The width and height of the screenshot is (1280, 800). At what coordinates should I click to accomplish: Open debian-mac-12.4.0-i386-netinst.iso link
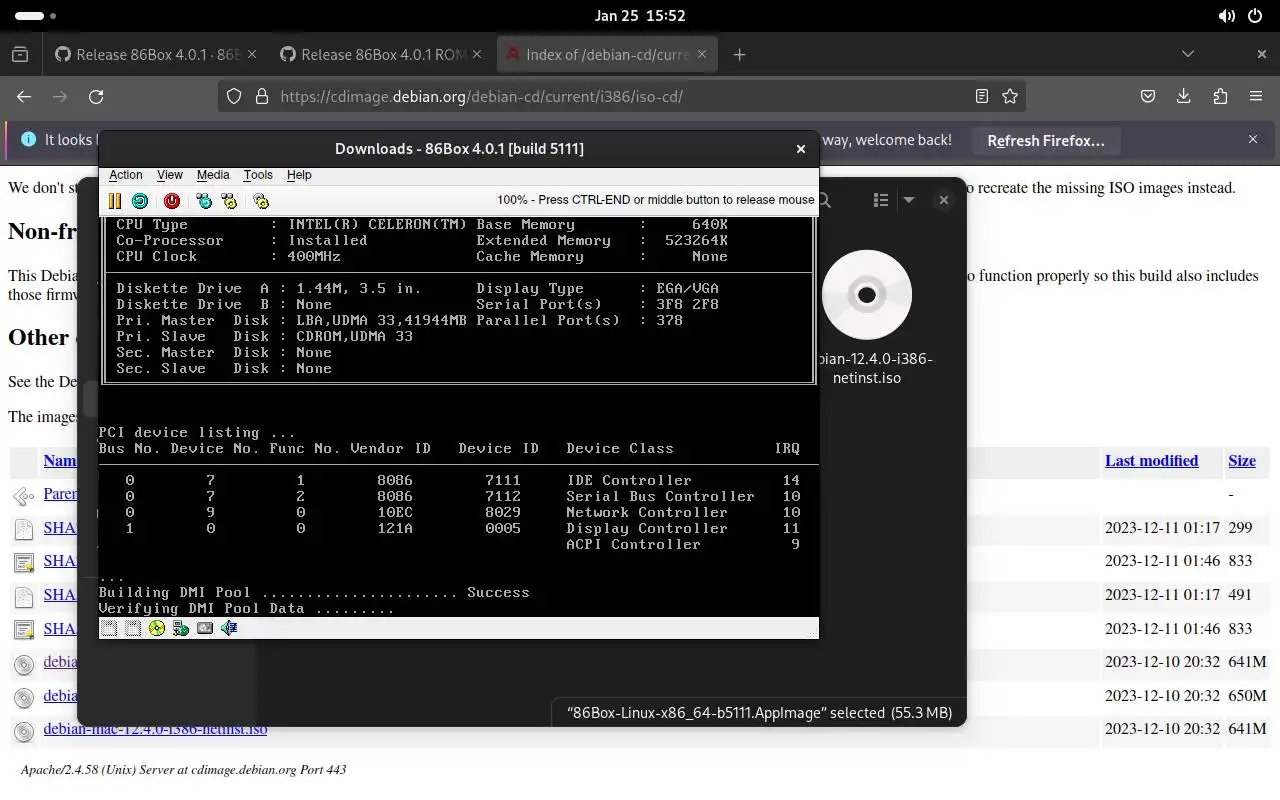[x=155, y=729]
